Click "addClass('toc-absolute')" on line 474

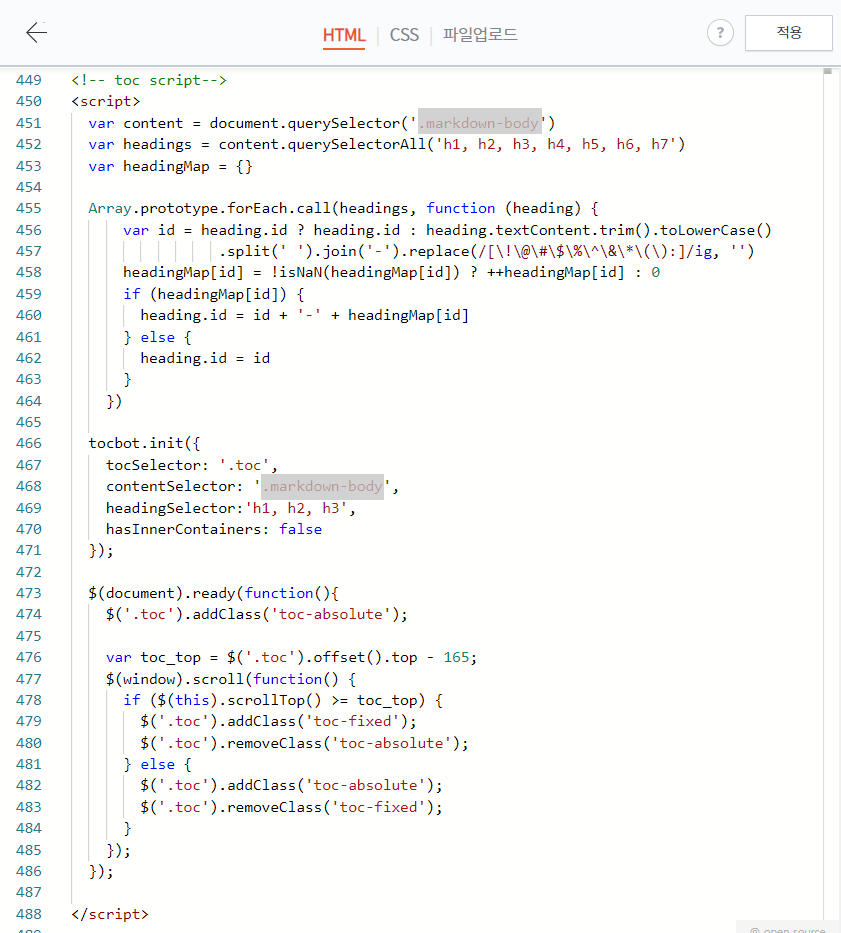pyautogui.click(x=296, y=615)
